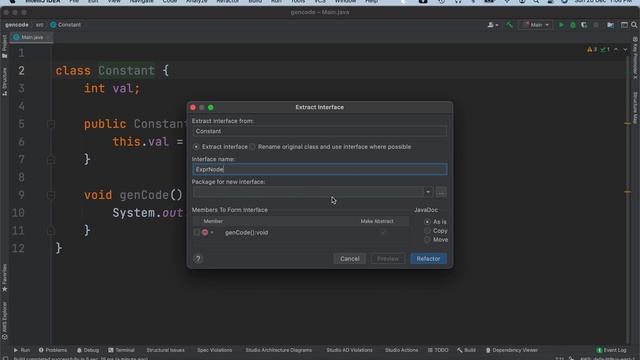Open Structural Issues tool tab
This screenshot has height=360, width=640.
pos(165,350)
